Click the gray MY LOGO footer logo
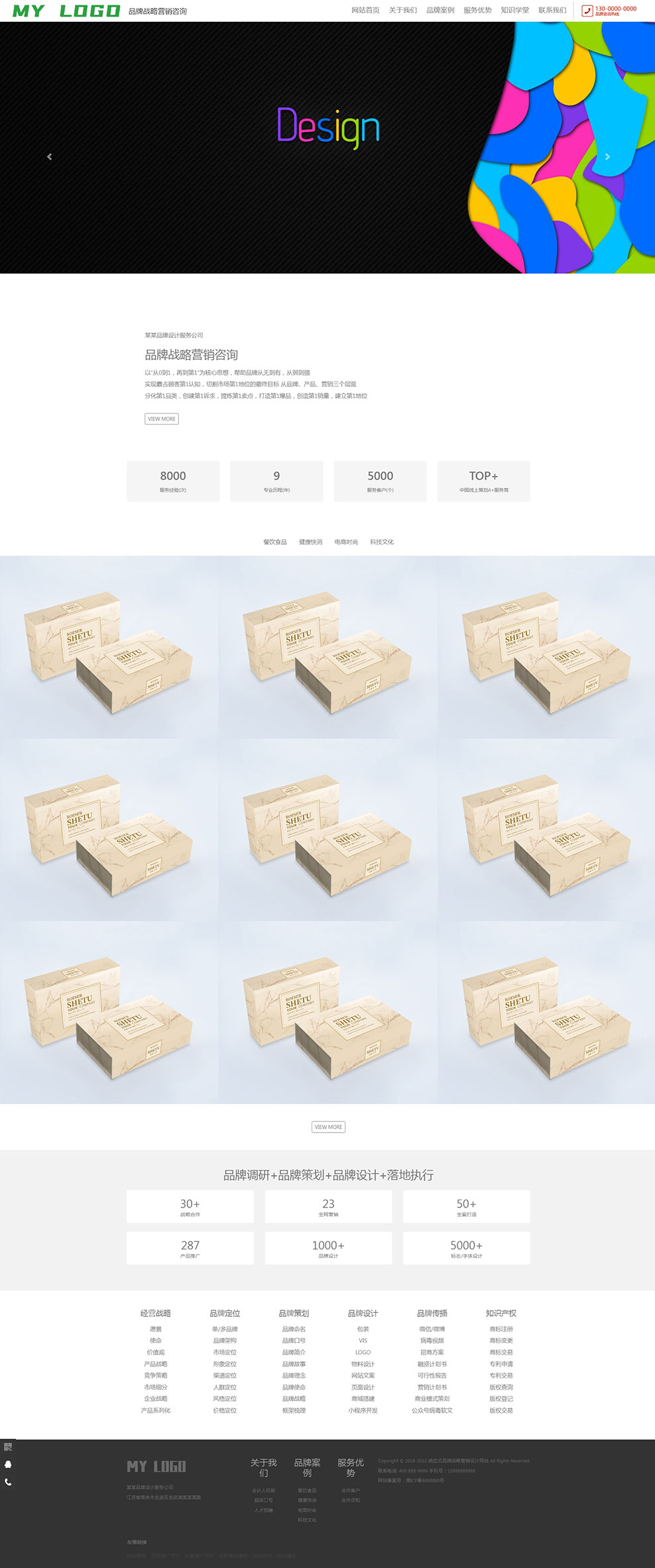This screenshot has width=655, height=1568. coord(156,1467)
